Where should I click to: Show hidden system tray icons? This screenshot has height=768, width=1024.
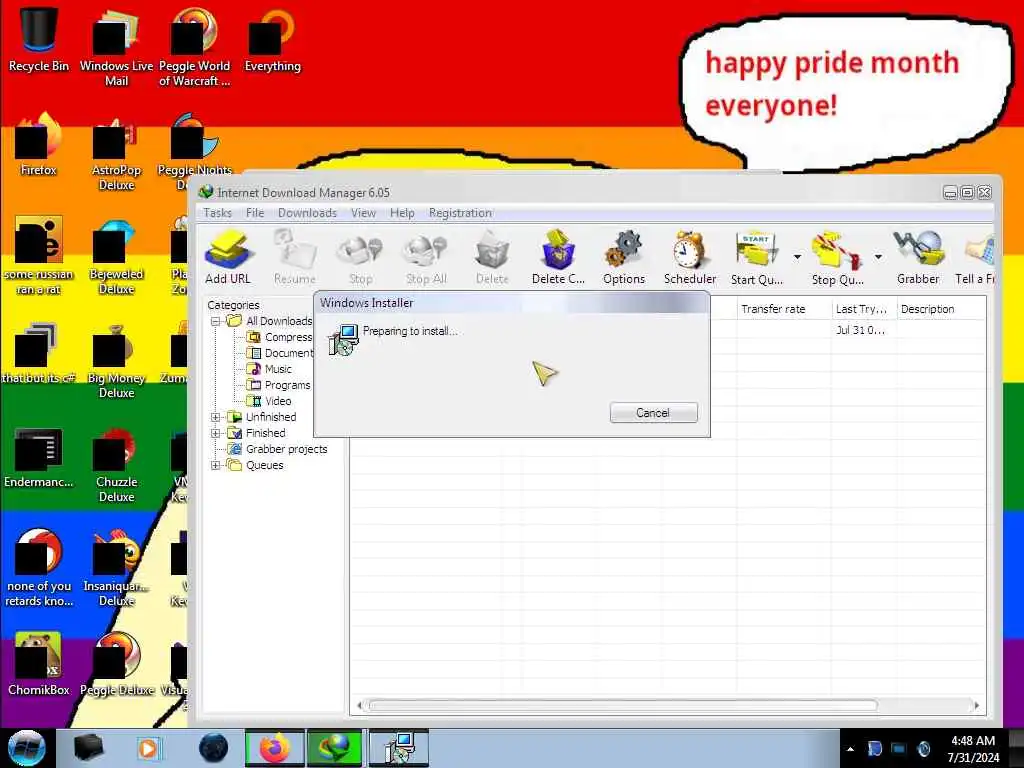(x=850, y=749)
